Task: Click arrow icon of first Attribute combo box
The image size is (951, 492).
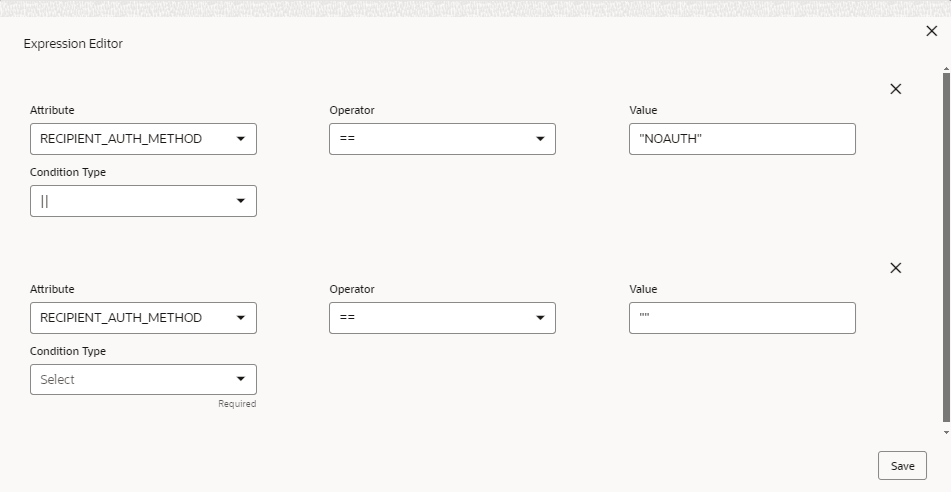Action: (x=241, y=139)
